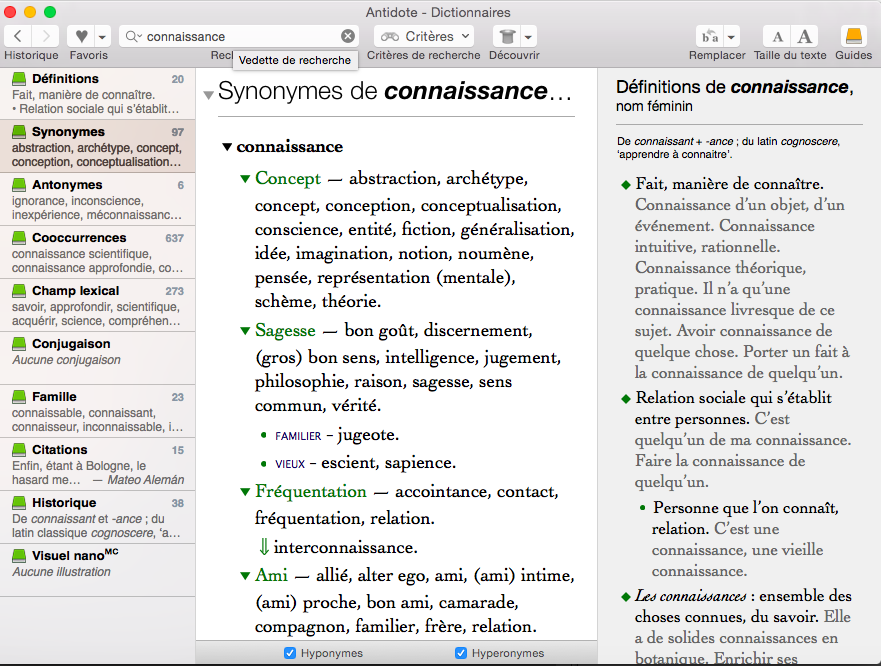Open the Citations dictionary

click(x=98, y=464)
